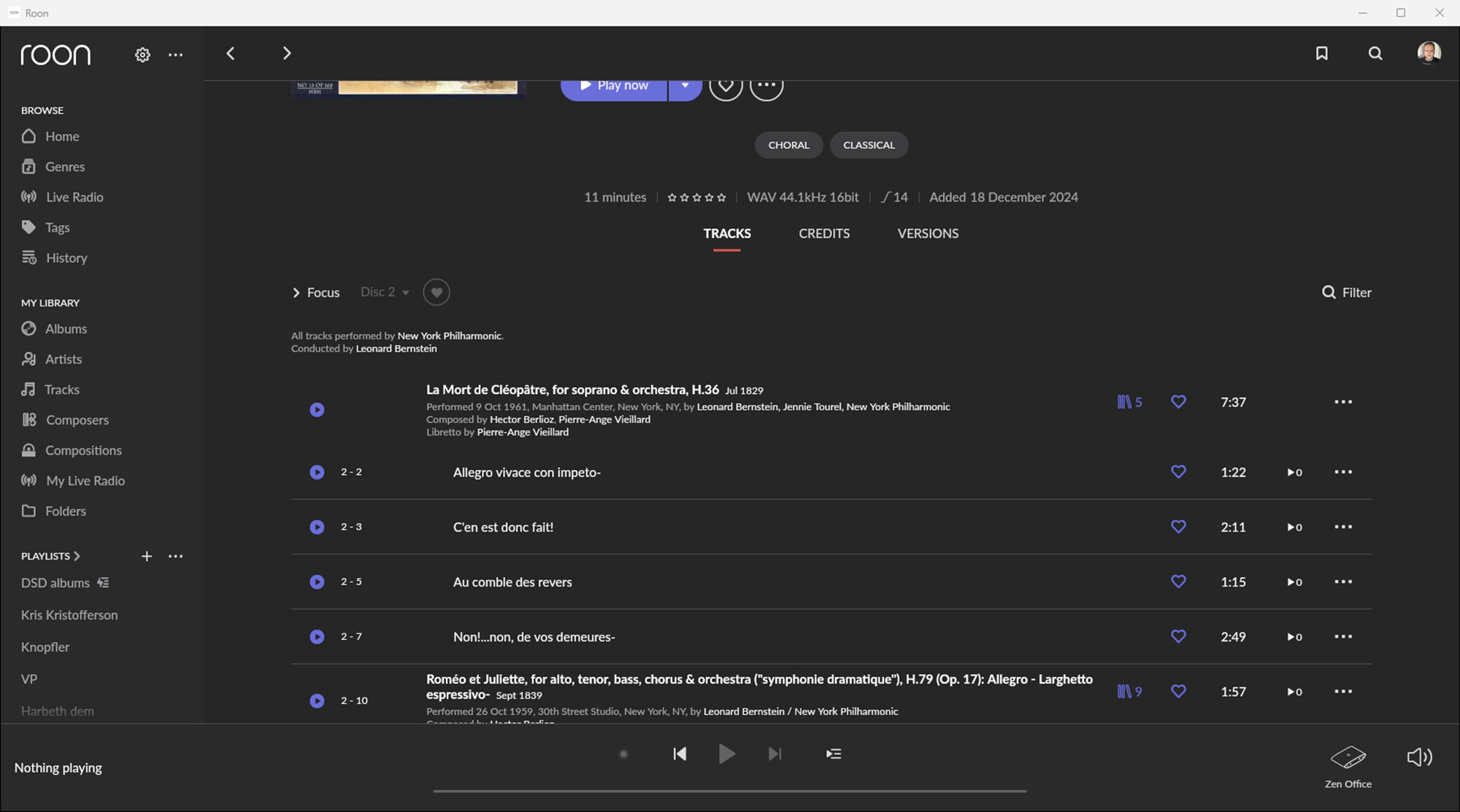This screenshot has width=1460, height=812.
Task: Open more options for Non!...non, de vos demeures
Action: 1343,636
